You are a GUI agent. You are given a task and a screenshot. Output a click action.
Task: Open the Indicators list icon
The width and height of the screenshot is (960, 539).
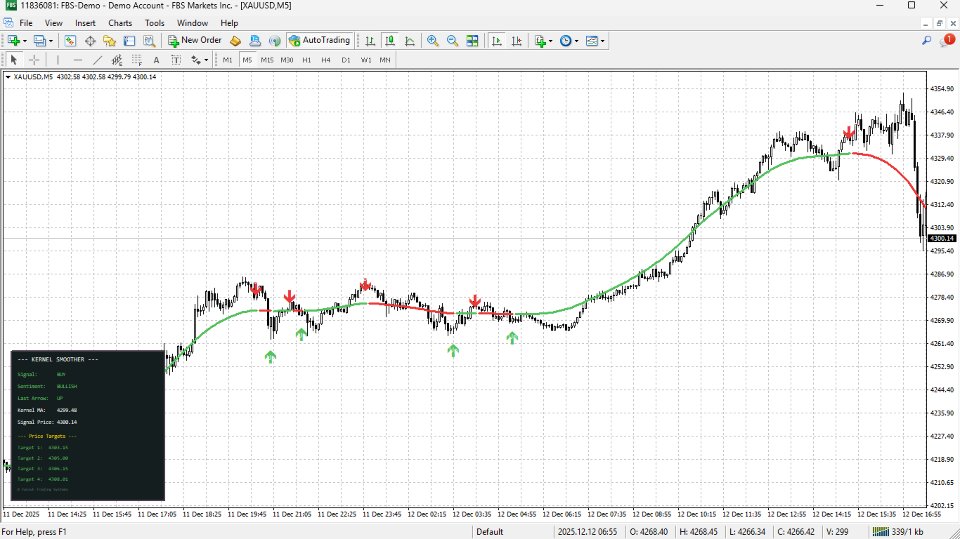[540, 40]
